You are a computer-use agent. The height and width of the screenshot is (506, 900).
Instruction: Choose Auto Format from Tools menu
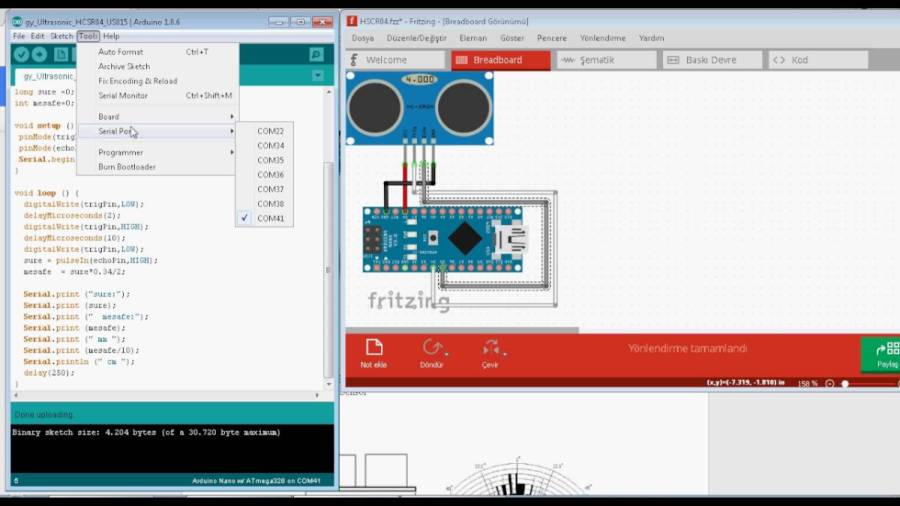[x=158, y=52]
